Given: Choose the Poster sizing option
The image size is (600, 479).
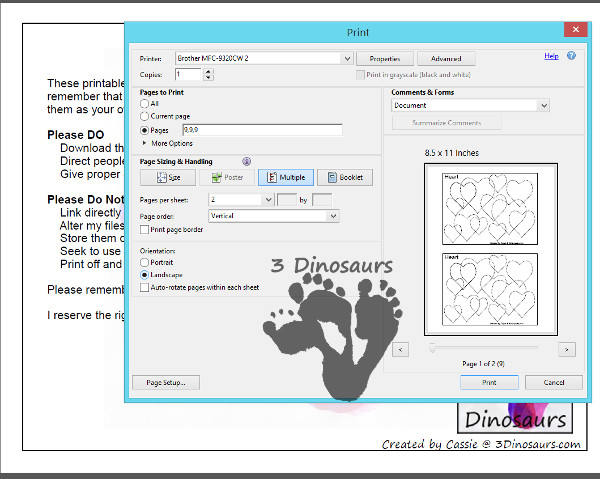Looking at the screenshot, I should pos(226,177).
